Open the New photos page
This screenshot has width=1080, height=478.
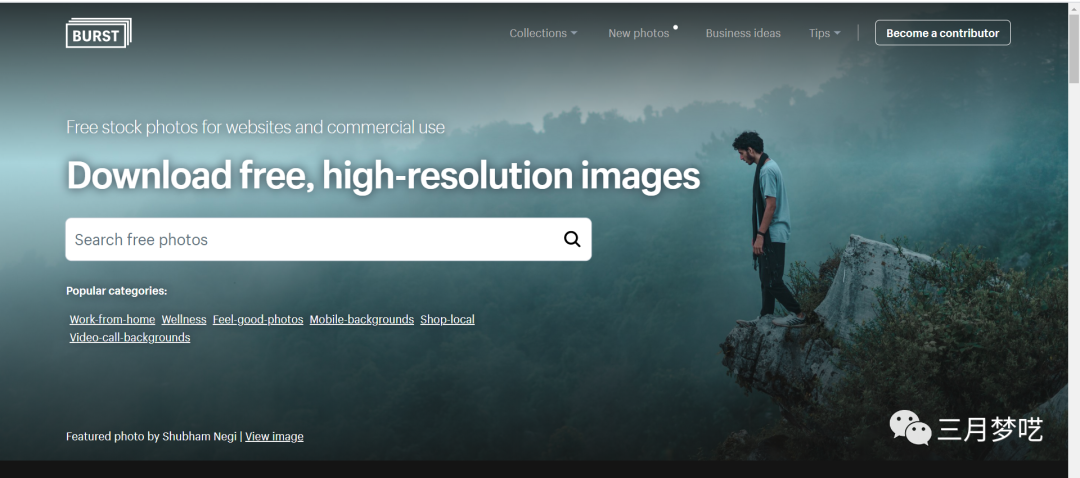pos(638,33)
